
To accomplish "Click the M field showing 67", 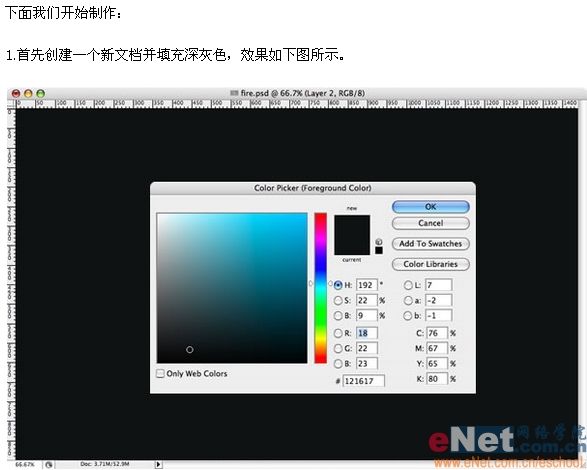I will pyautogui.click(x=437, y=348).
